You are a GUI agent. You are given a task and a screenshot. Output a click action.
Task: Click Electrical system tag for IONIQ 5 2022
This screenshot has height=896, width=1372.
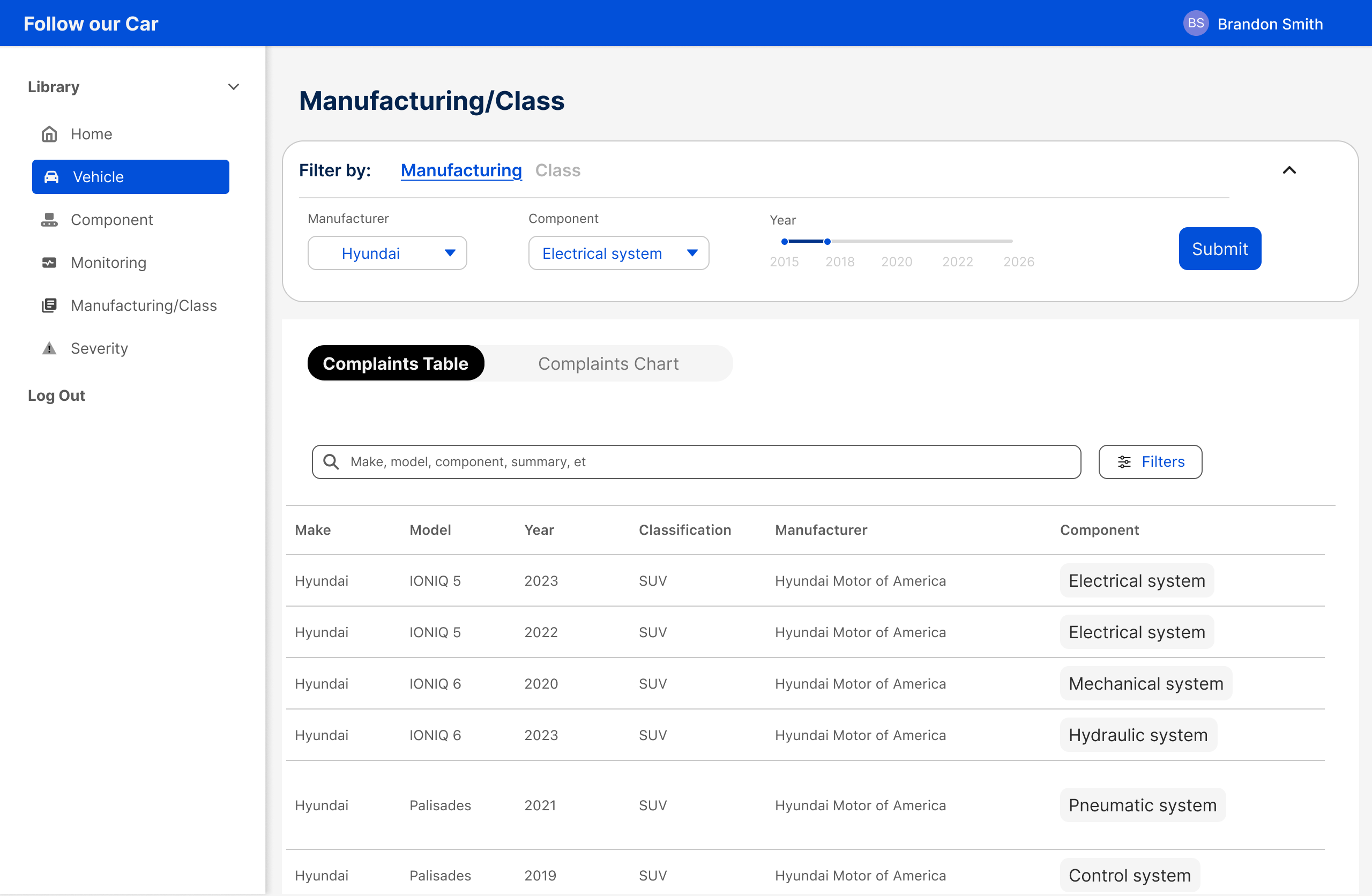click(x=1137, y=632)
